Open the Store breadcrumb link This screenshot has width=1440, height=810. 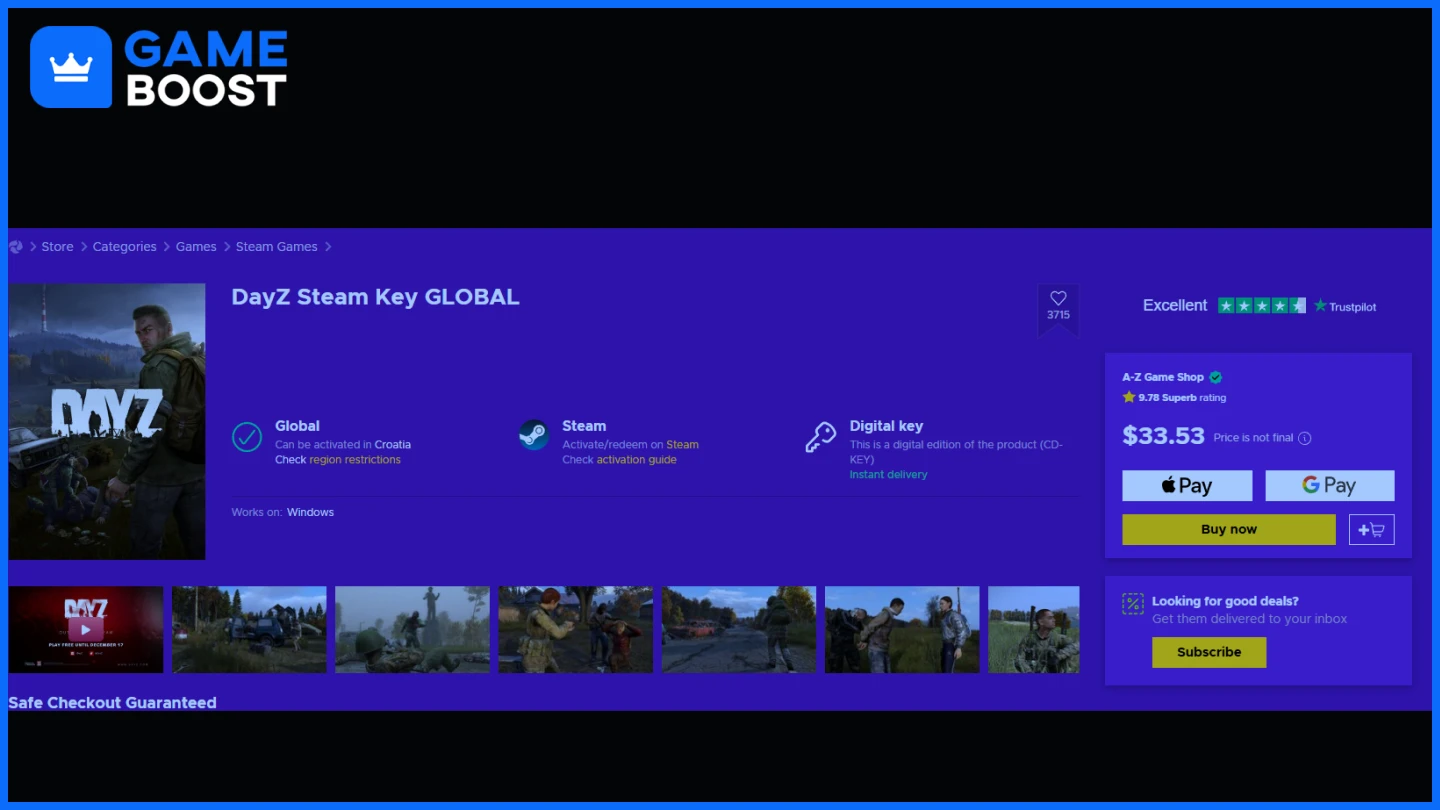coord(57,247)
